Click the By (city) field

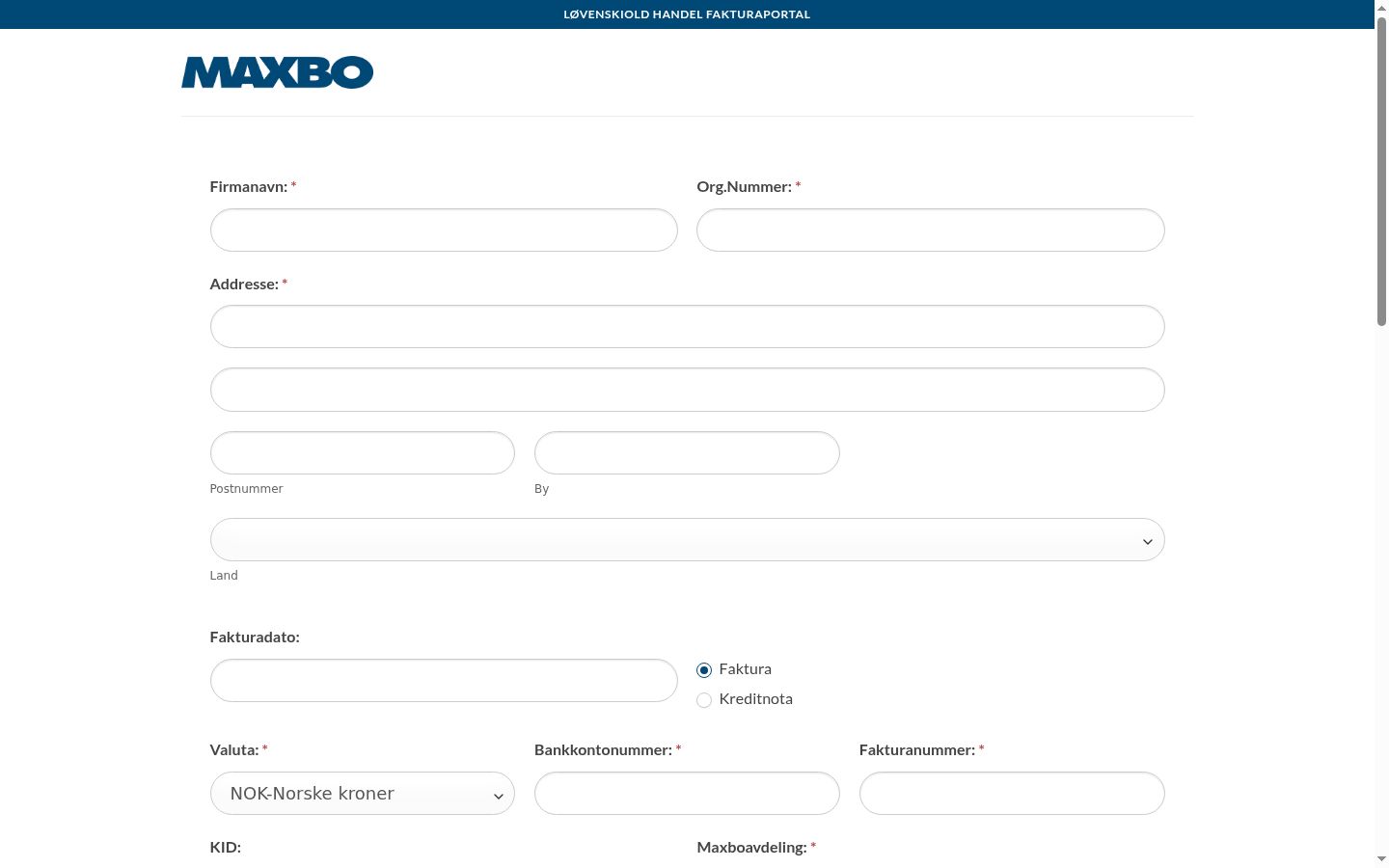[x=687, y=453]
